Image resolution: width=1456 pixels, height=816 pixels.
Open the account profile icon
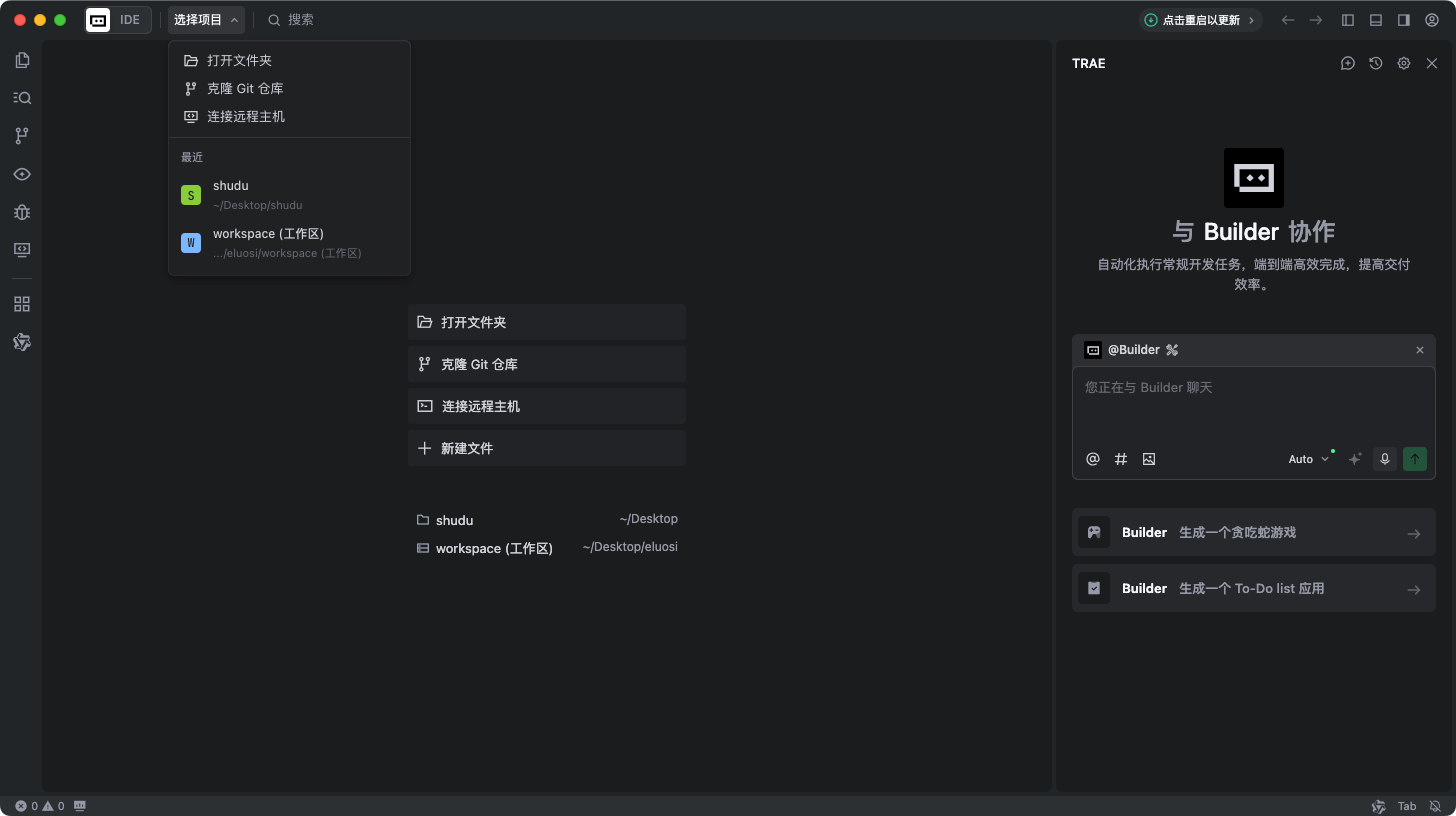pyautogui.click(x=1432, y=20)
